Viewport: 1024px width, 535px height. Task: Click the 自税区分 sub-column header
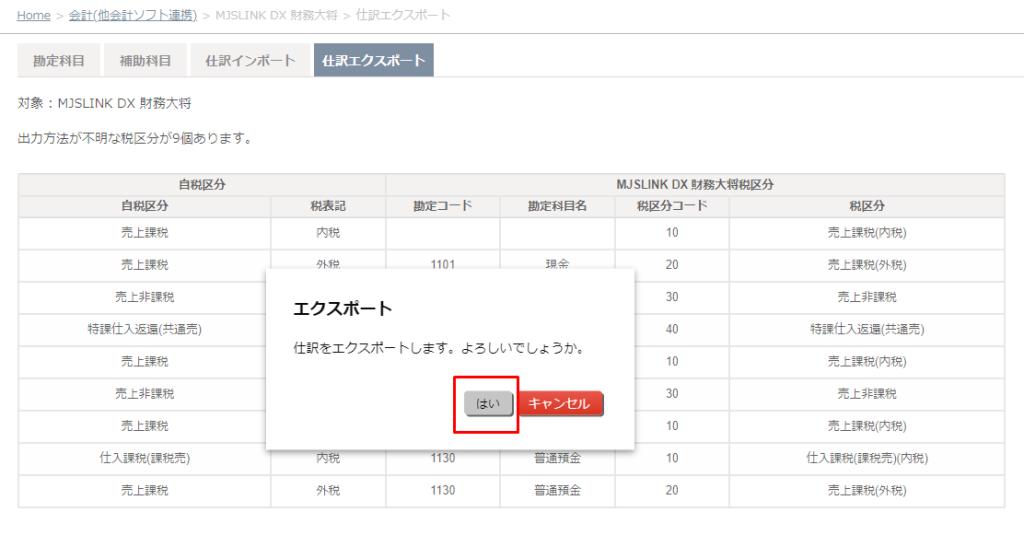pos(144,206)
